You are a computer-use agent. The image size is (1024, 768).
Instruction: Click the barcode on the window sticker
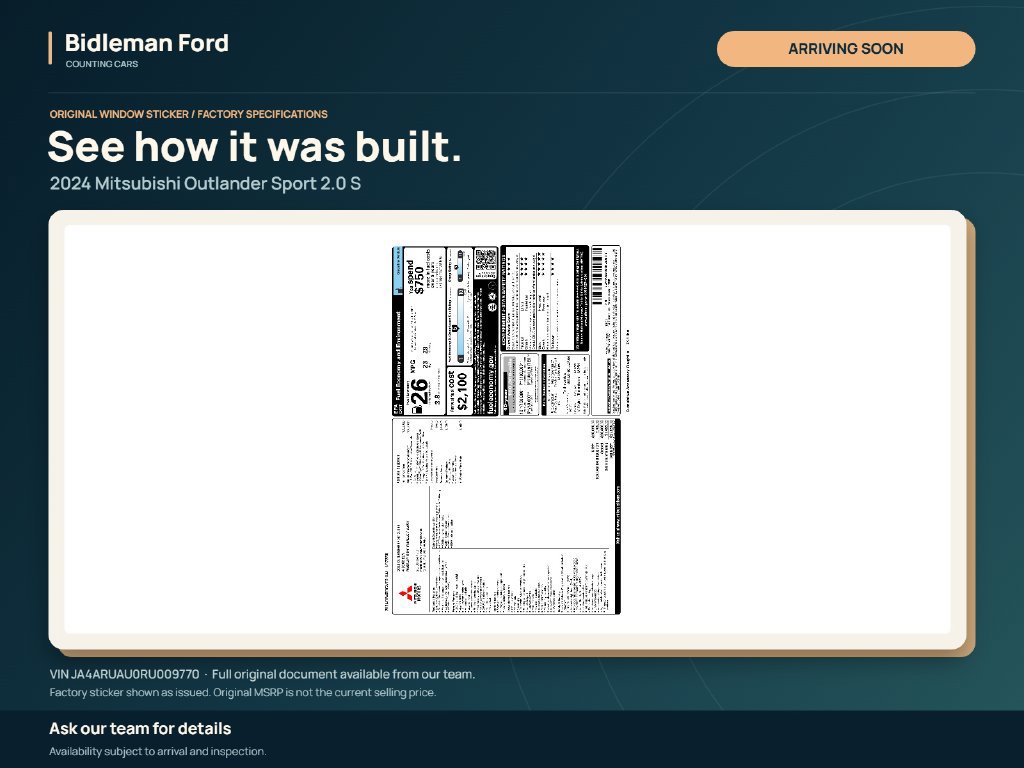click(598, 276)
